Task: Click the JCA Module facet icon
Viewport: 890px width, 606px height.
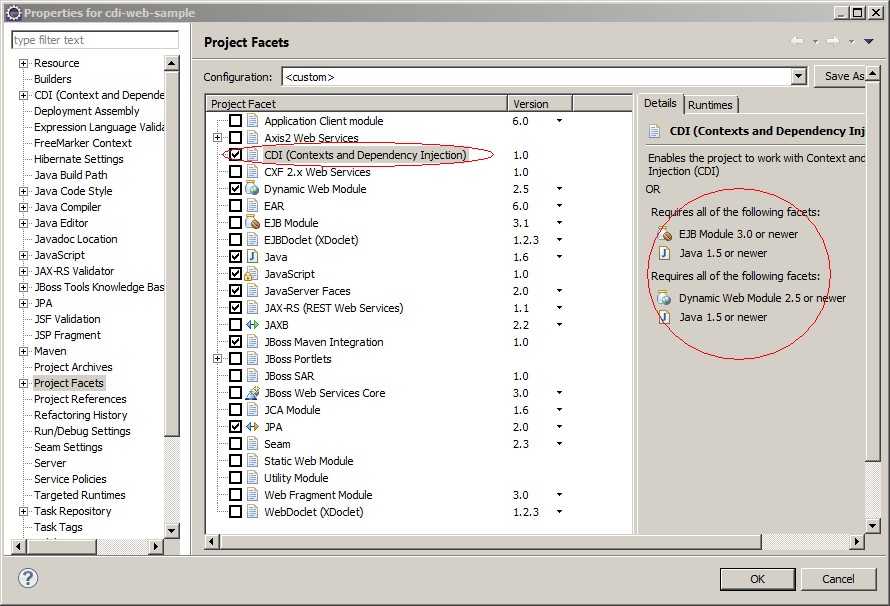Action: (253, 410)
